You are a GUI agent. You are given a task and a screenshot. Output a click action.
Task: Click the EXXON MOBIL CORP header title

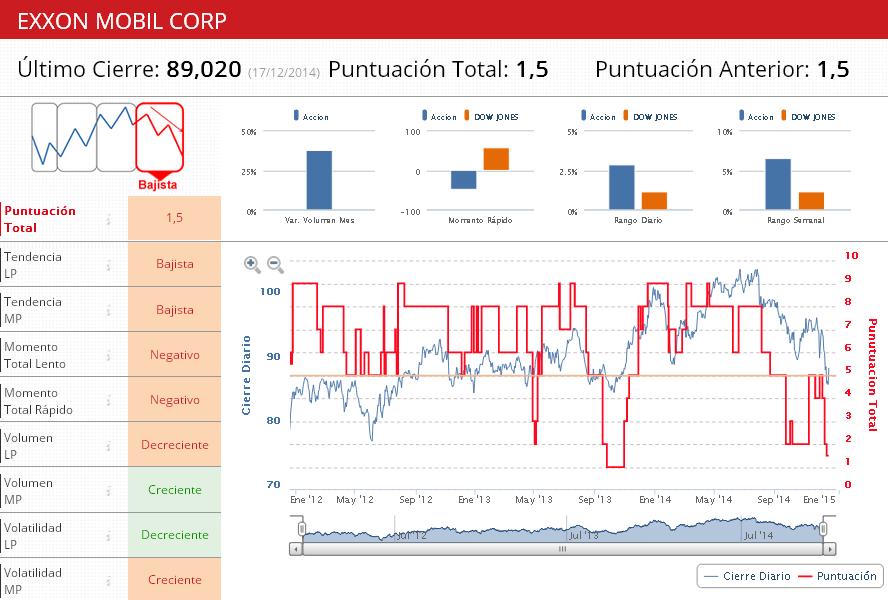pos(122,21)
